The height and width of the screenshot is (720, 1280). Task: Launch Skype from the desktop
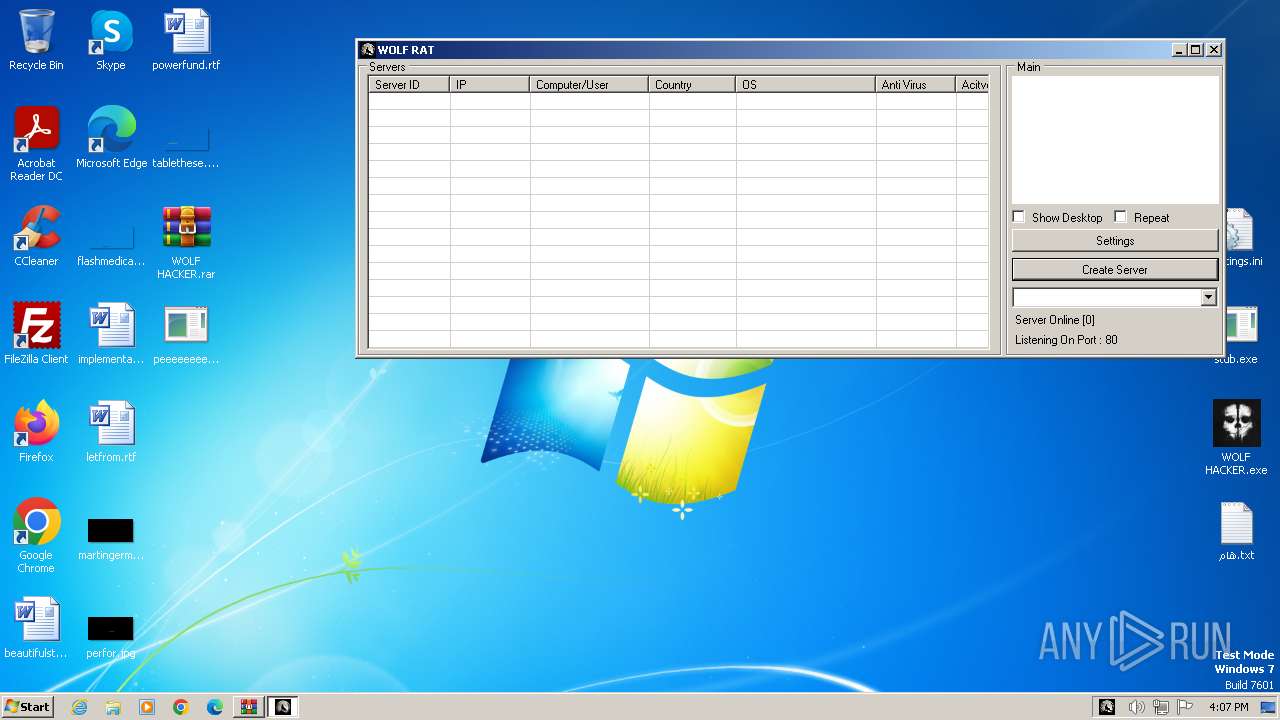110,40
